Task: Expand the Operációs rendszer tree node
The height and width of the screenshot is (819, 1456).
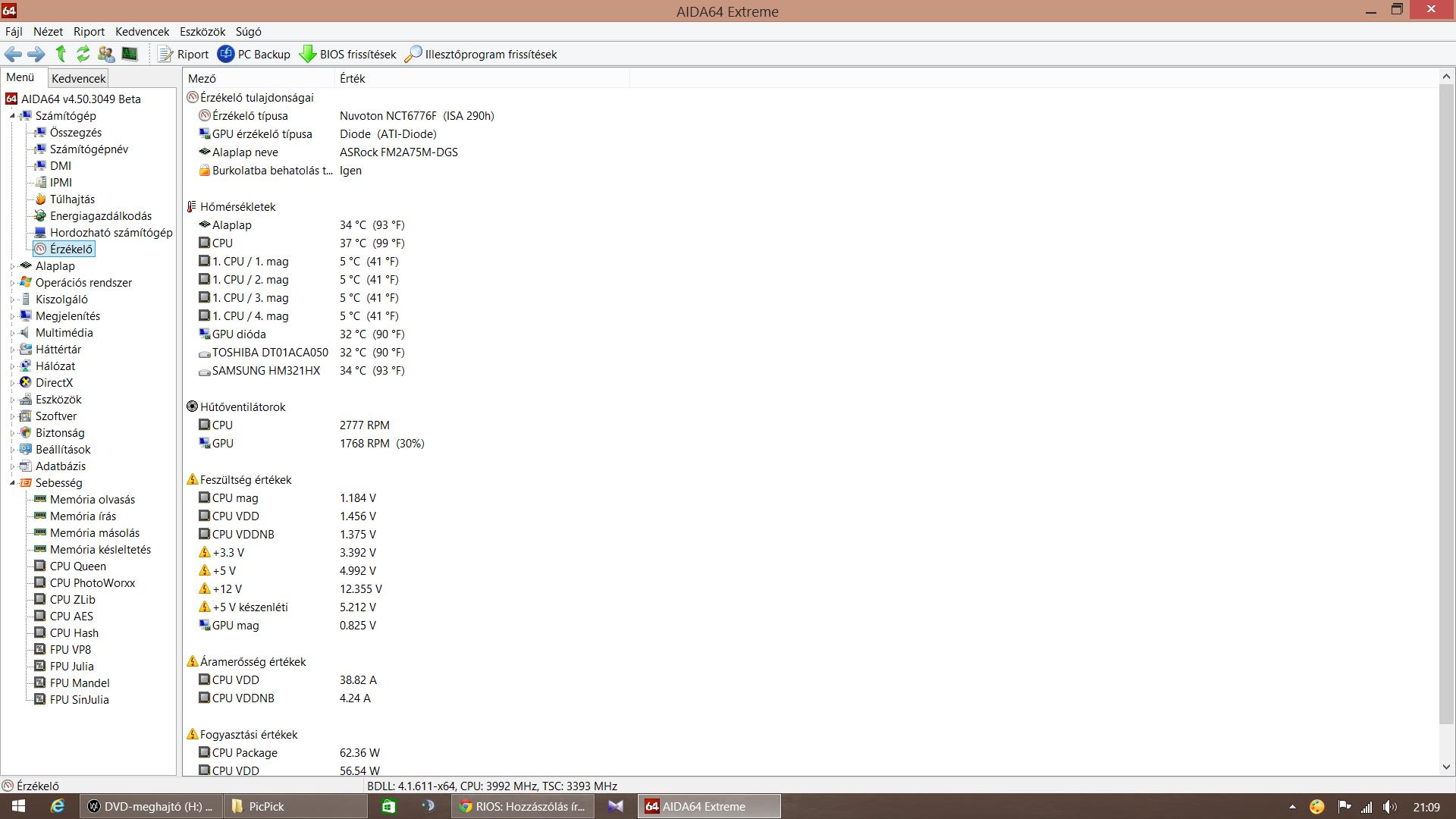Action: [x=12, y=283]
